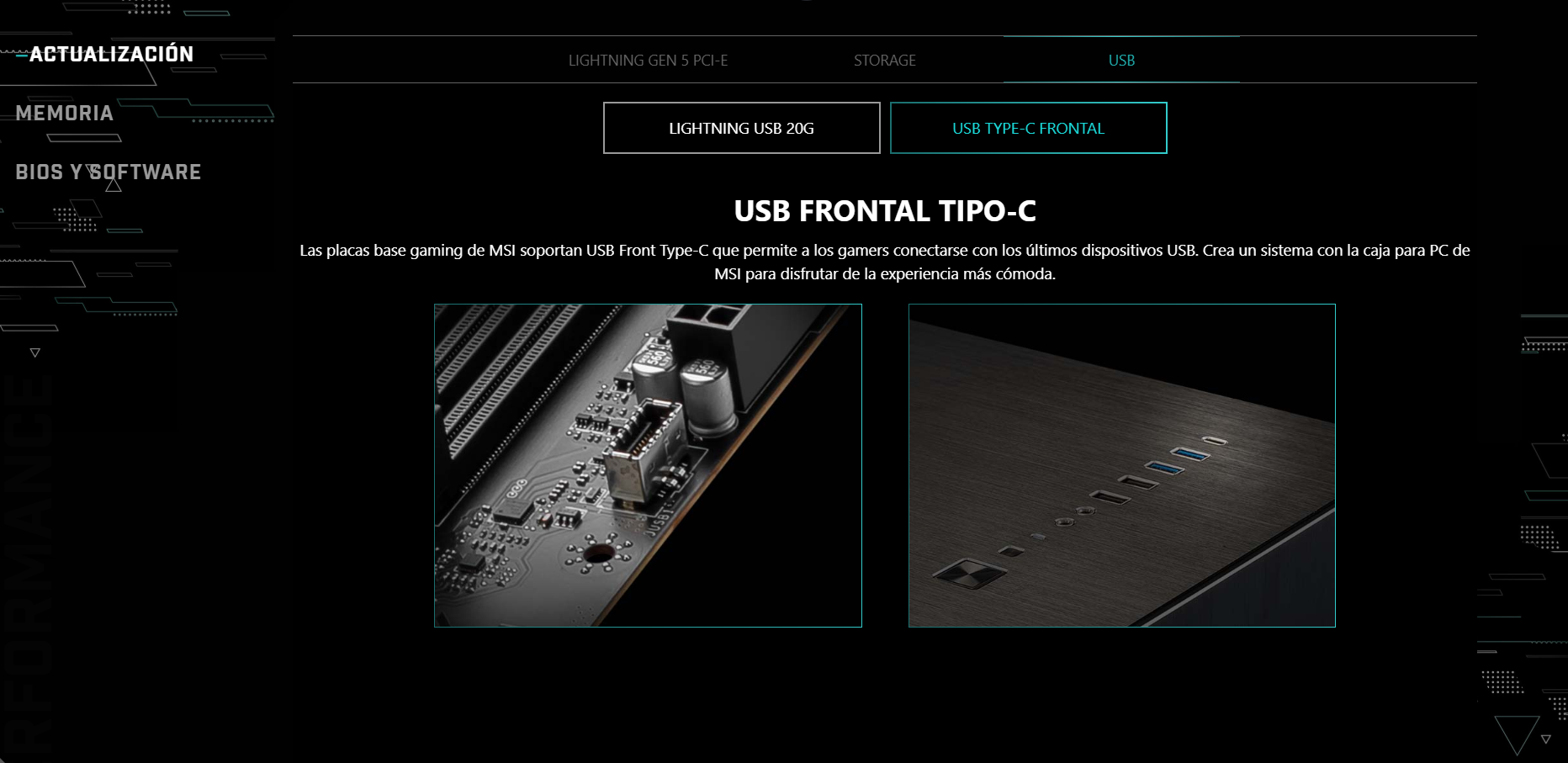Click the USB TYPE-C FRONTAL button
The image size is (1568, 763).
1029,128
